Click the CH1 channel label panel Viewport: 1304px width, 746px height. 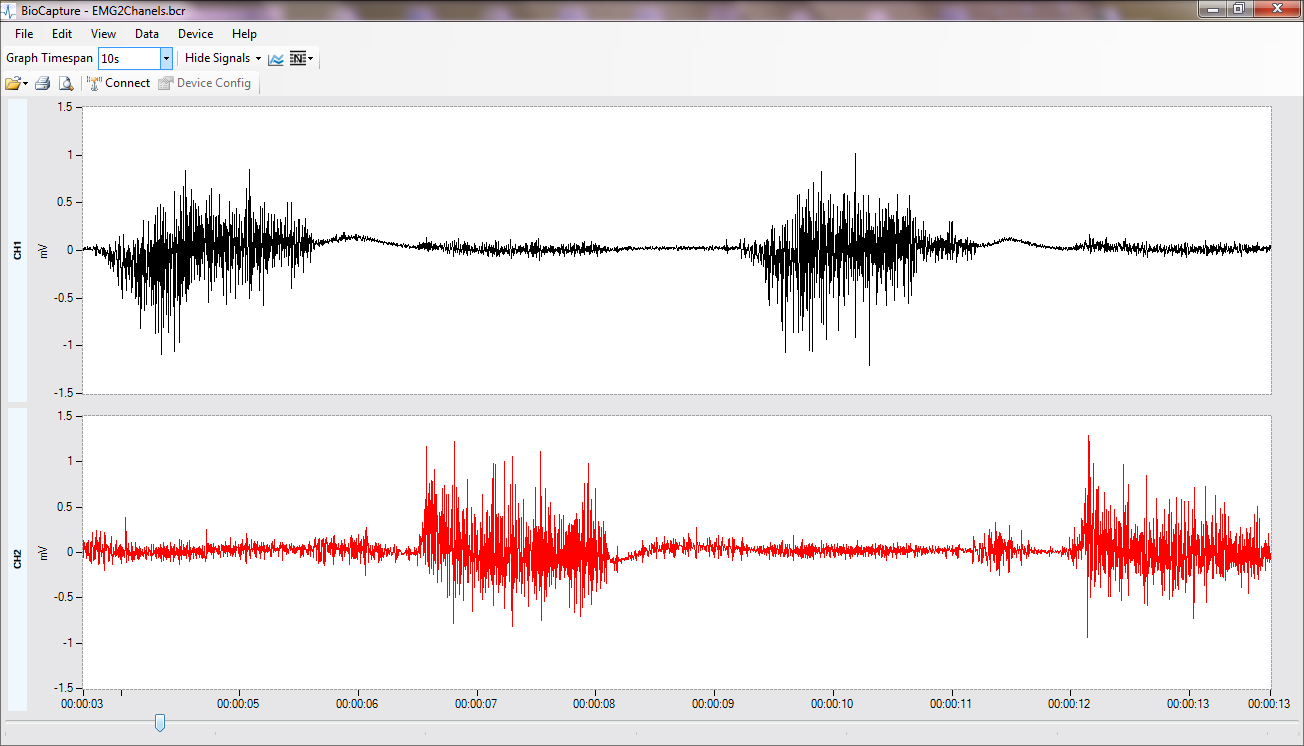18,250
